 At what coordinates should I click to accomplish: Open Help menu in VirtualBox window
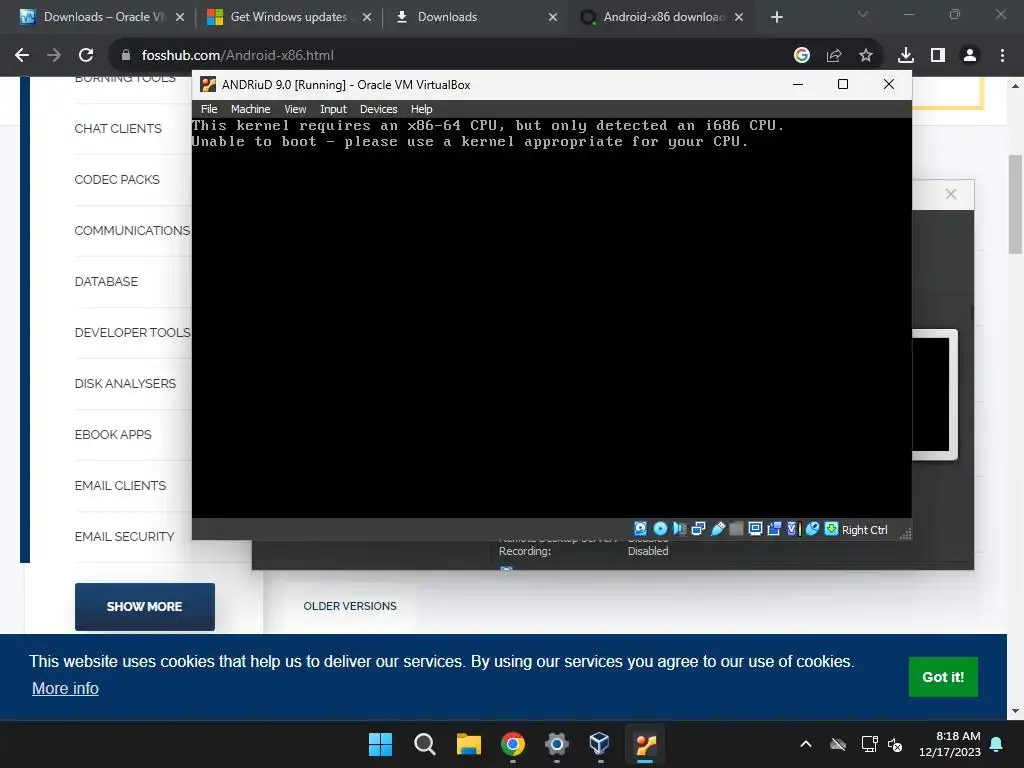pos(421,109)
